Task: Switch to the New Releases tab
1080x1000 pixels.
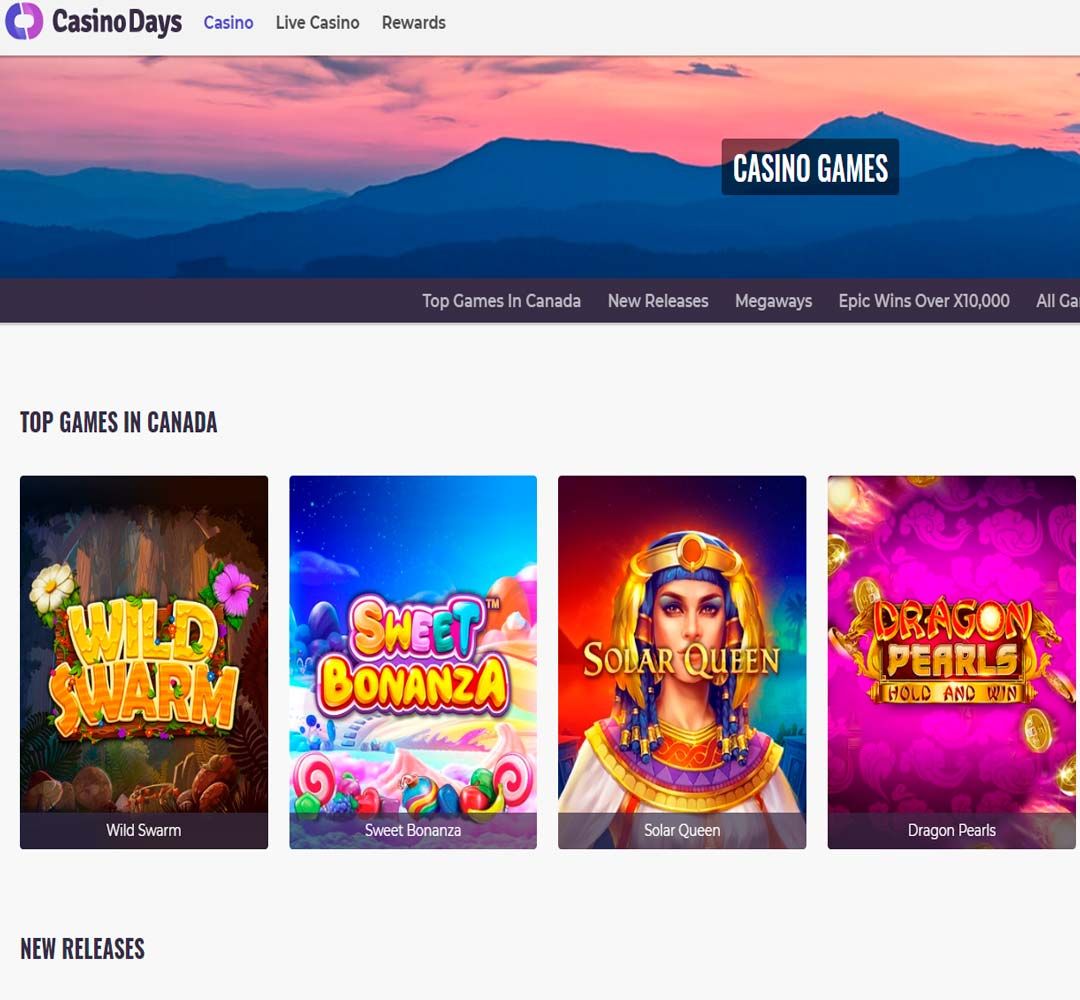Action: coord(658,301)
